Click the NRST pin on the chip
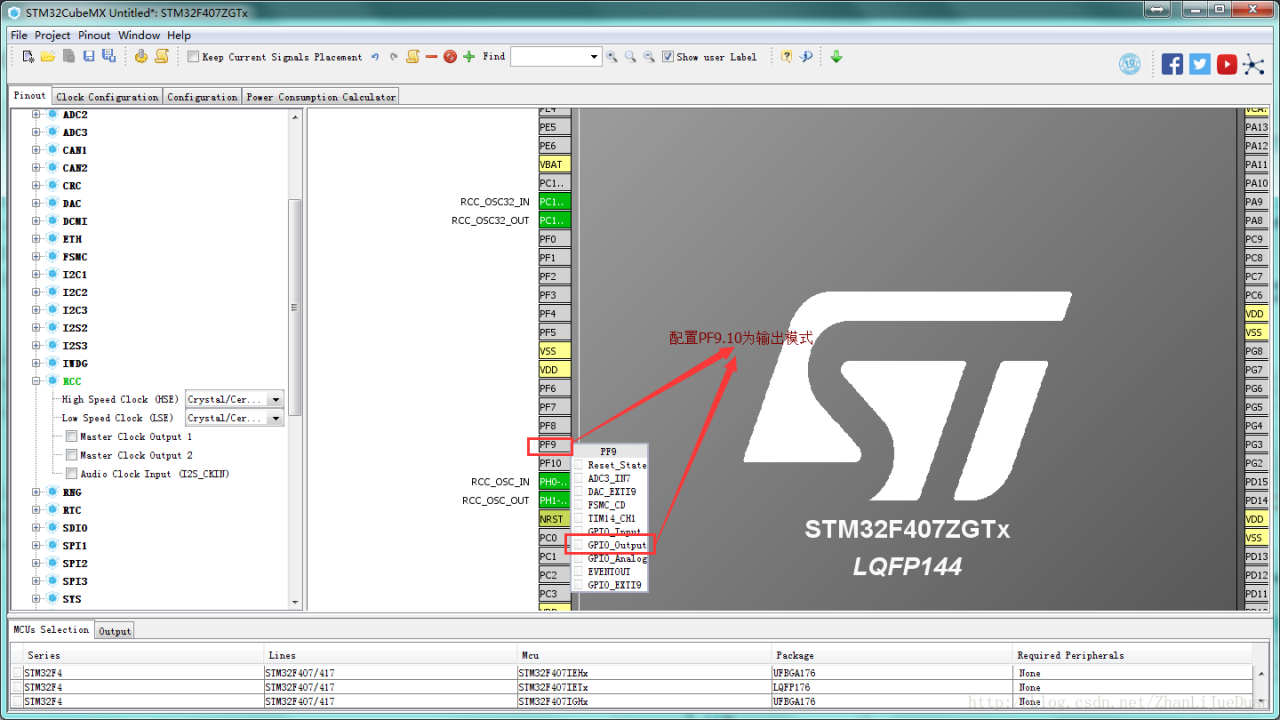The width and height of the screenshot is (1280, 720). pyautogui.click(x=555, y=519)
